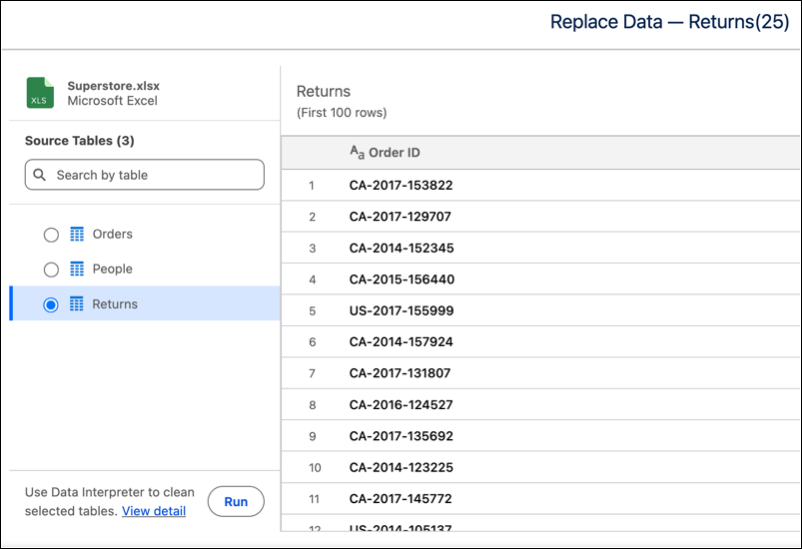Click the Returns table grid icon

[x=77, y=304]
